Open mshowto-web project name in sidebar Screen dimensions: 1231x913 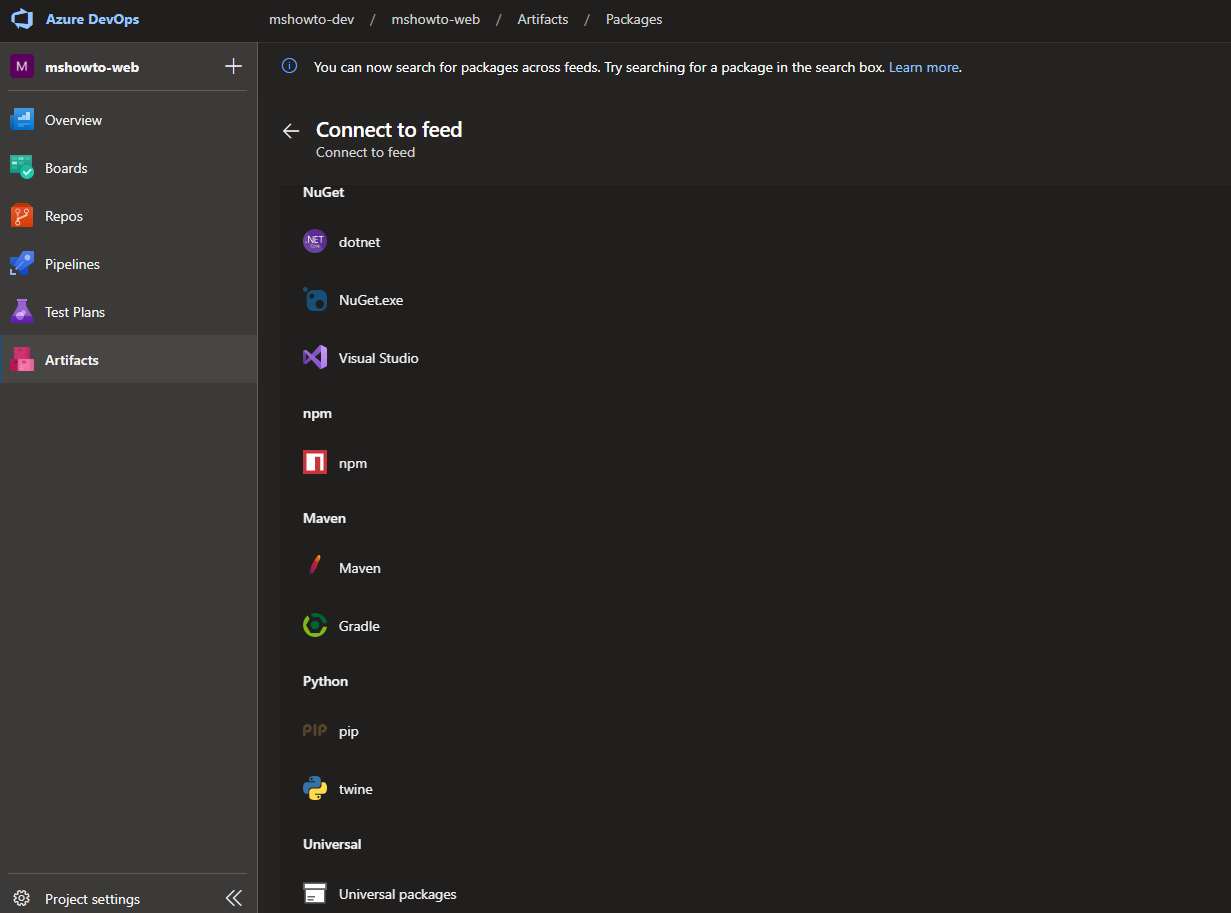(x=92, y=67)
